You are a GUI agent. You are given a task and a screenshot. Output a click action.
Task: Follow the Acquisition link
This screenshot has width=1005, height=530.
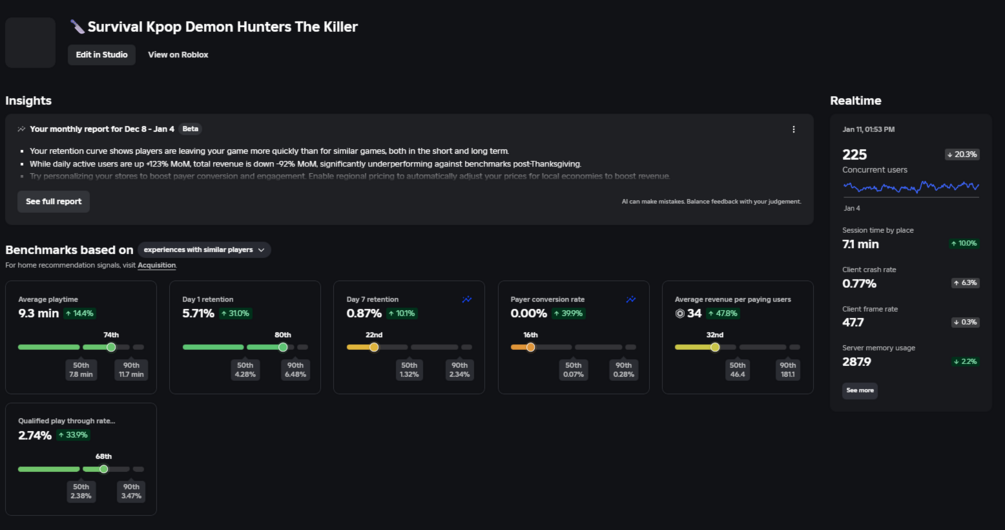tap(156, 265)
